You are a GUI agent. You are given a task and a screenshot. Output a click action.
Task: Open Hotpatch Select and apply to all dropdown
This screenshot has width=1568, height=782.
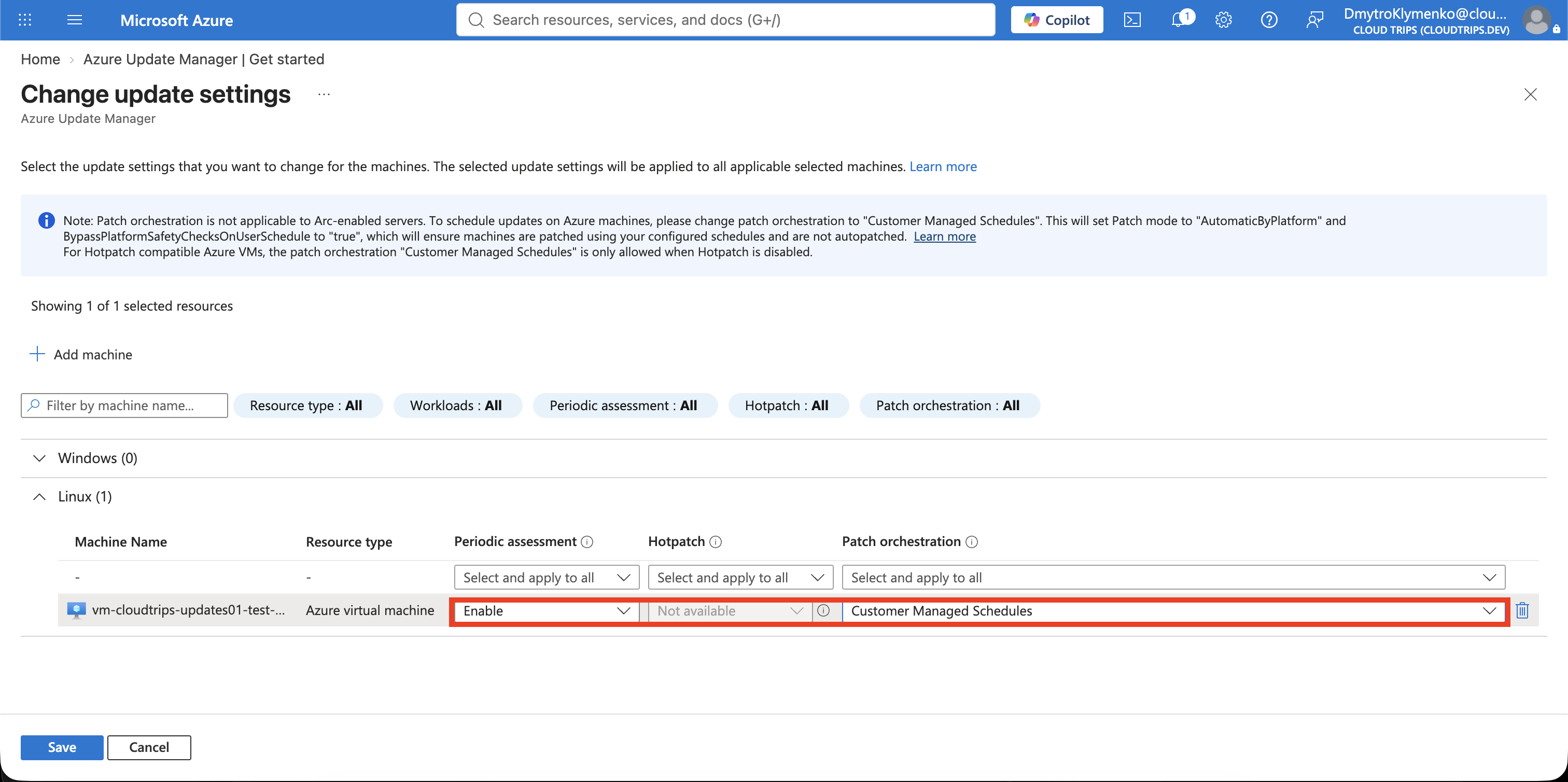[740, 578]
